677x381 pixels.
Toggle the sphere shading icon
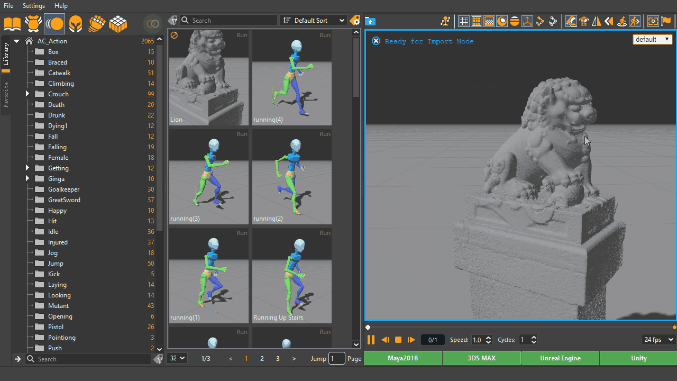tap(502, 21)
